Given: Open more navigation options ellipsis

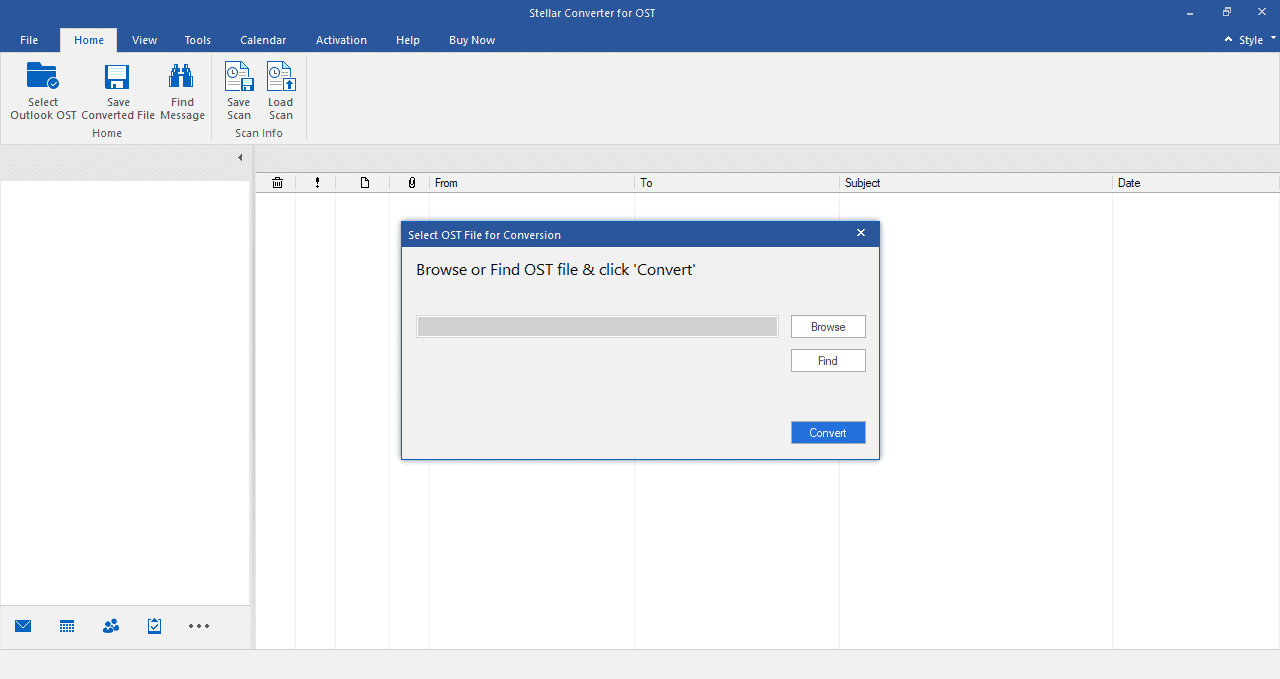Looking at the screenshot, I should point(199,626).
